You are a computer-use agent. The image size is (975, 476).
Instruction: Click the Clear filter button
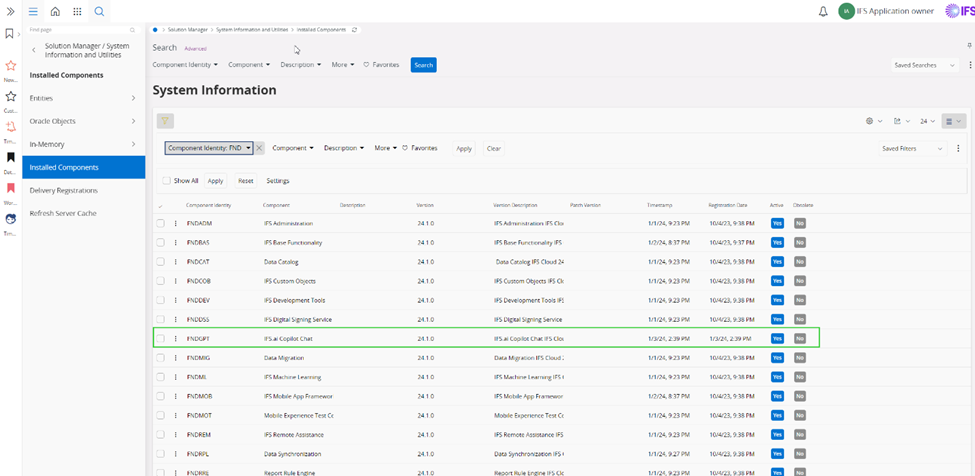pyautogui.click(x=493, y=148)
